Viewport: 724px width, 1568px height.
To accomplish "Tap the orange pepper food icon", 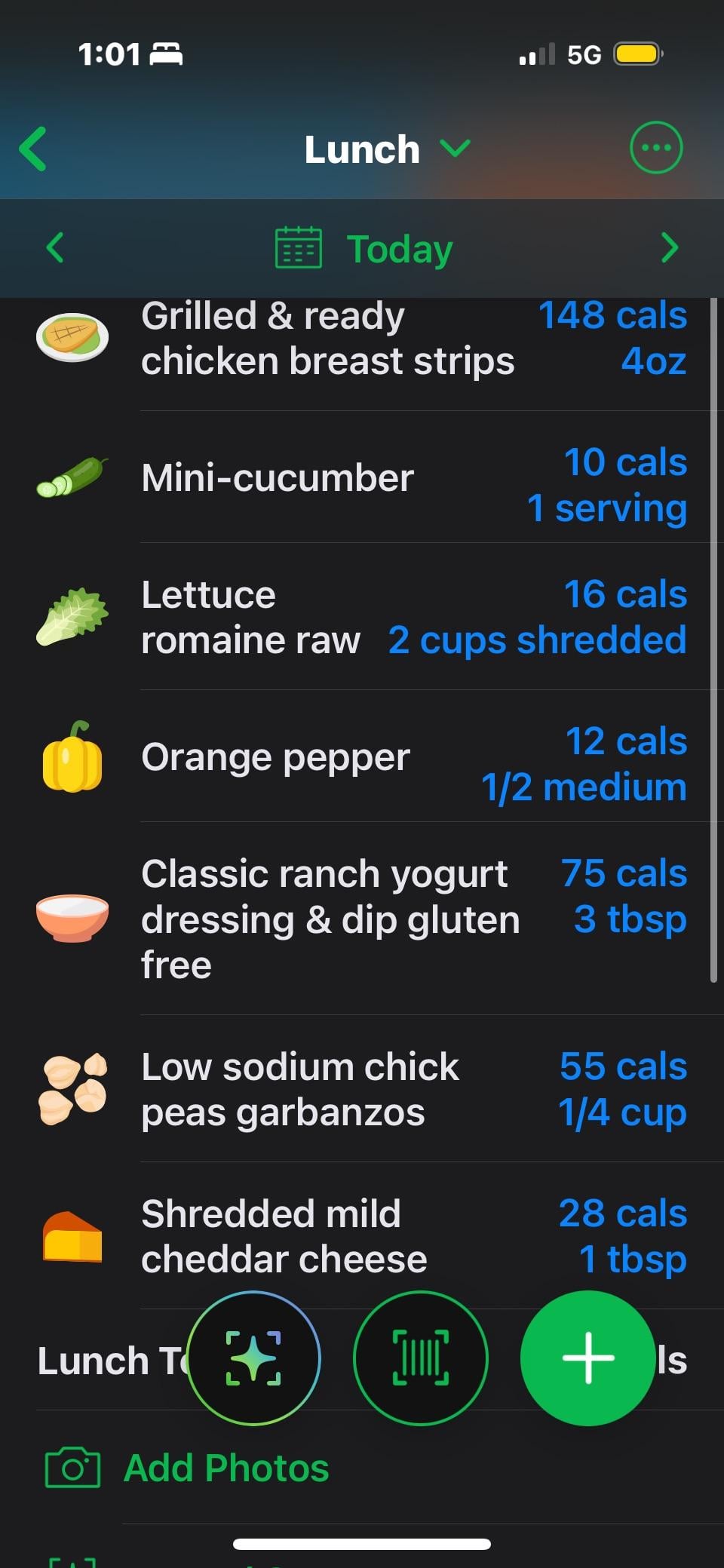I will tap(72, 757).
